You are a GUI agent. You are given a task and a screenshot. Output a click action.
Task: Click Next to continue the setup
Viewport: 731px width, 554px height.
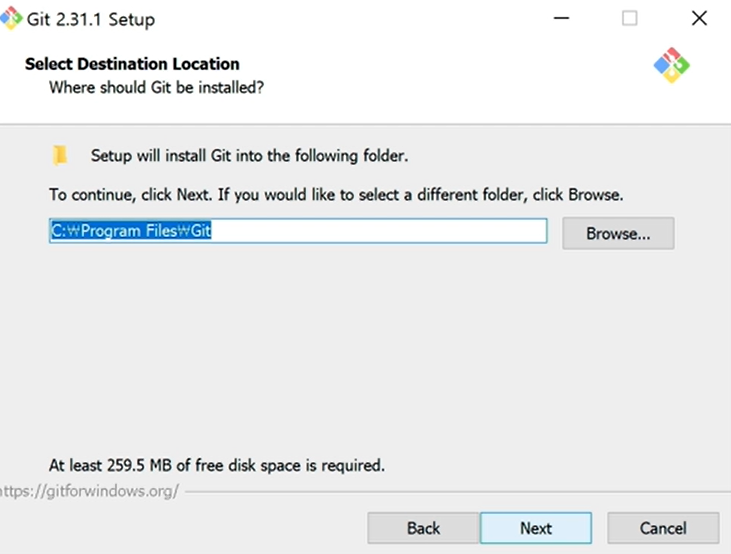click(536, 528)
